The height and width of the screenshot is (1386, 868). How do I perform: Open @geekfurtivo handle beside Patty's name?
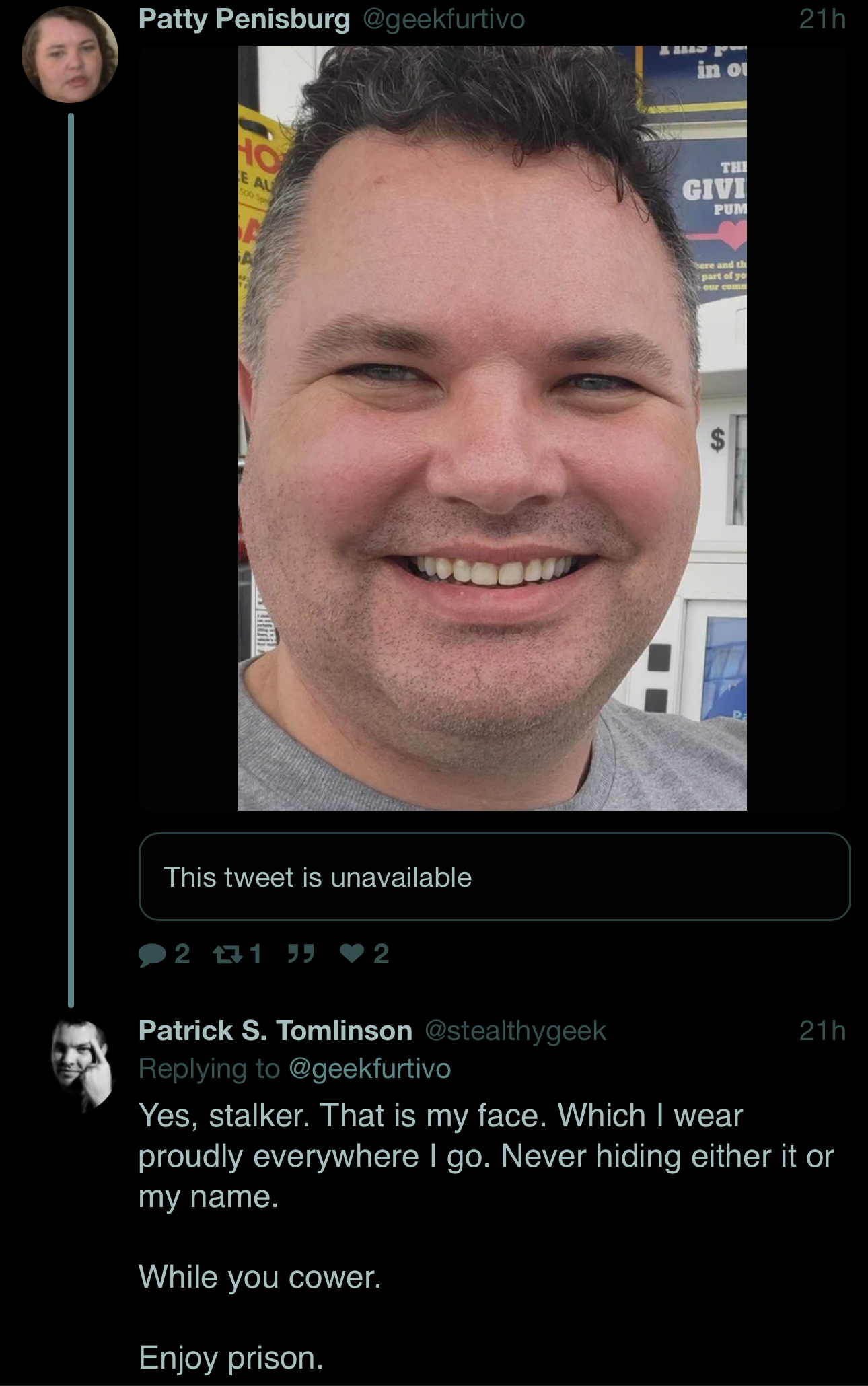443,19
